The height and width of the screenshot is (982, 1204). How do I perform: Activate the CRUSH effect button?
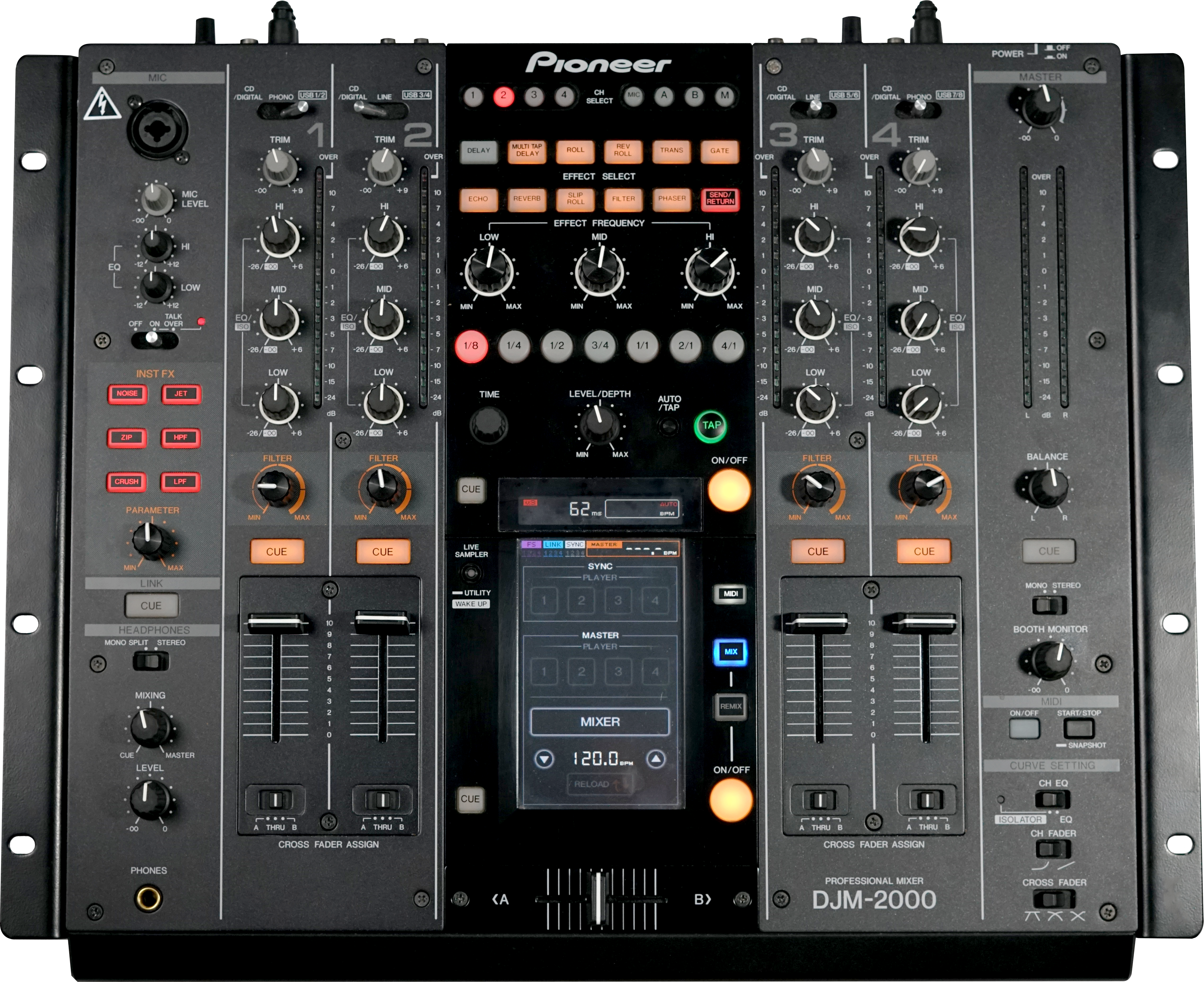tap(126, 481)
